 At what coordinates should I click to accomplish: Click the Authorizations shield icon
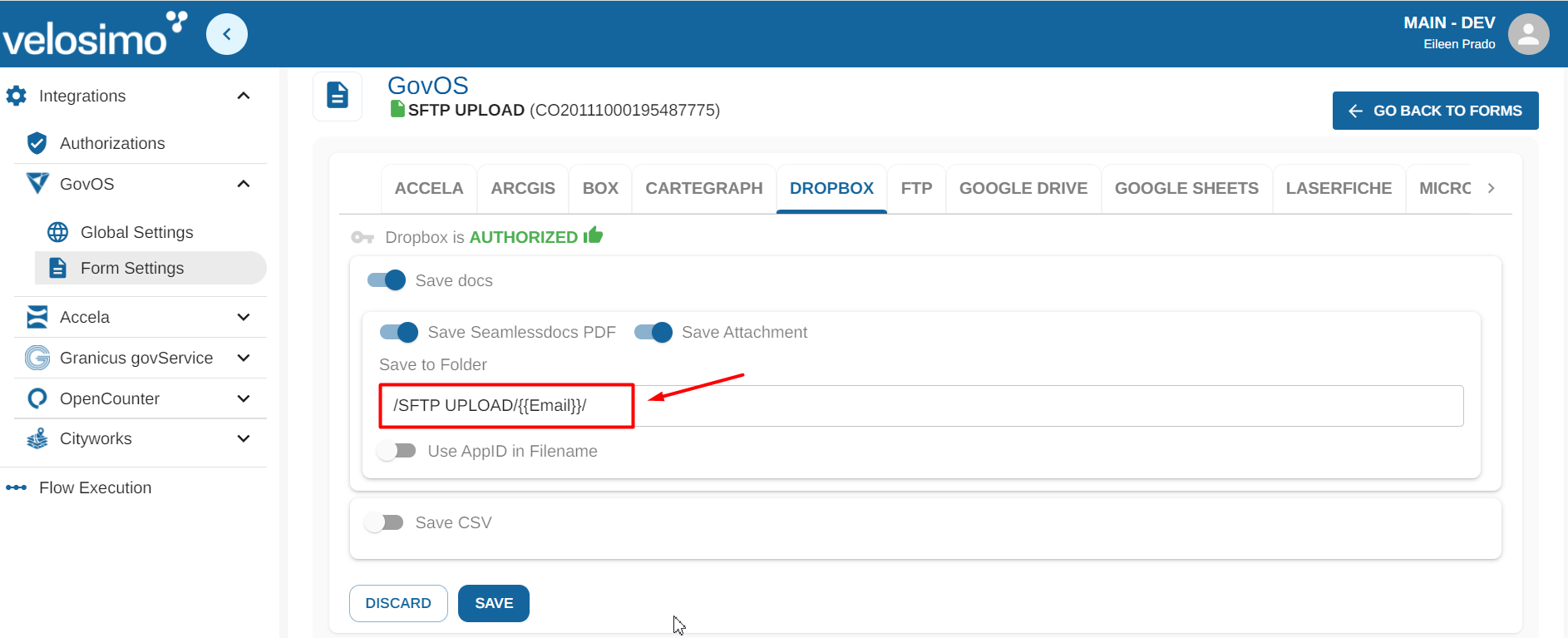pyautogui.click(x=37, y=143)
